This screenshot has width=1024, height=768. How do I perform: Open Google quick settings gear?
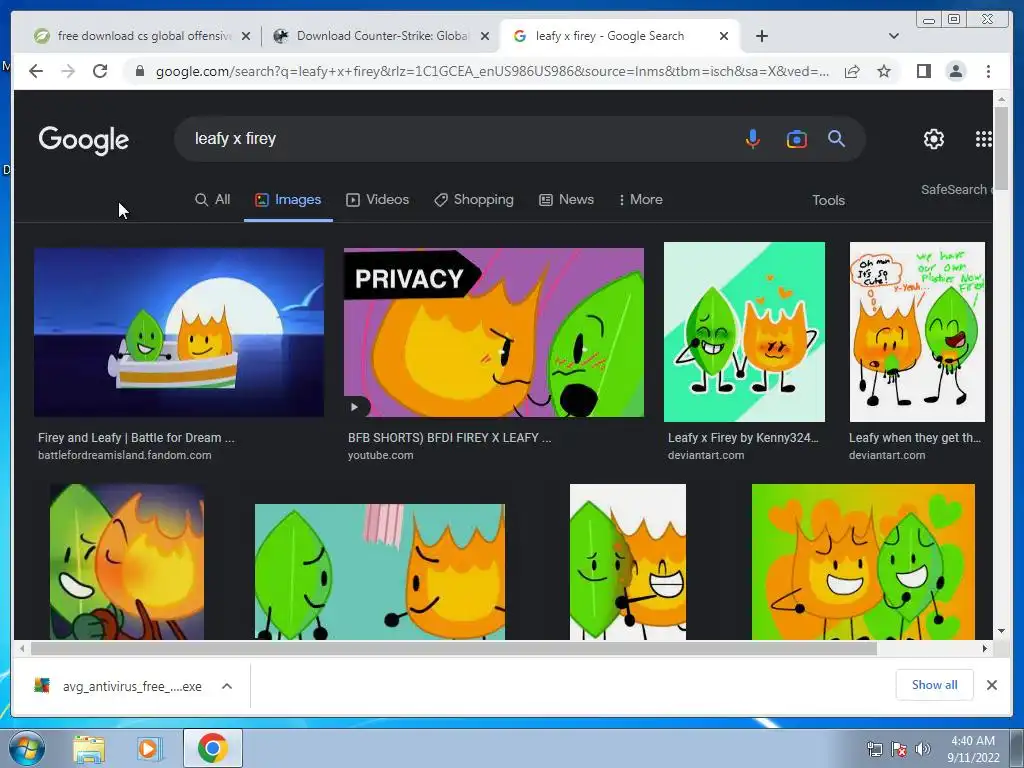[x=934, y=139]
